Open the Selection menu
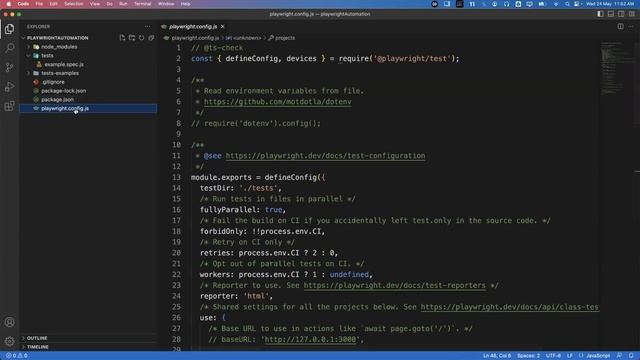 (73, 4)
